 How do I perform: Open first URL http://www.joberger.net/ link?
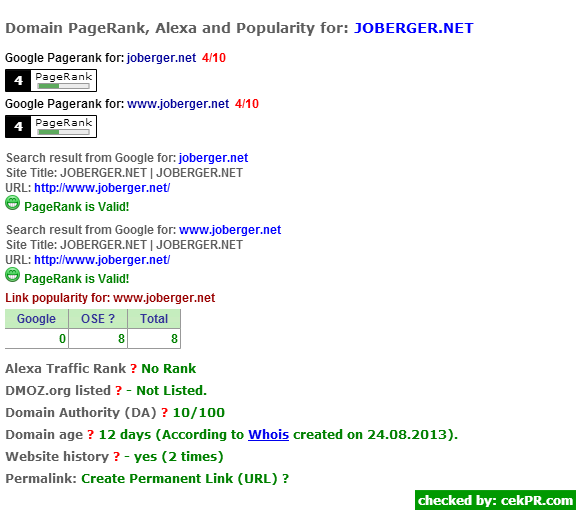coord(102,188)
